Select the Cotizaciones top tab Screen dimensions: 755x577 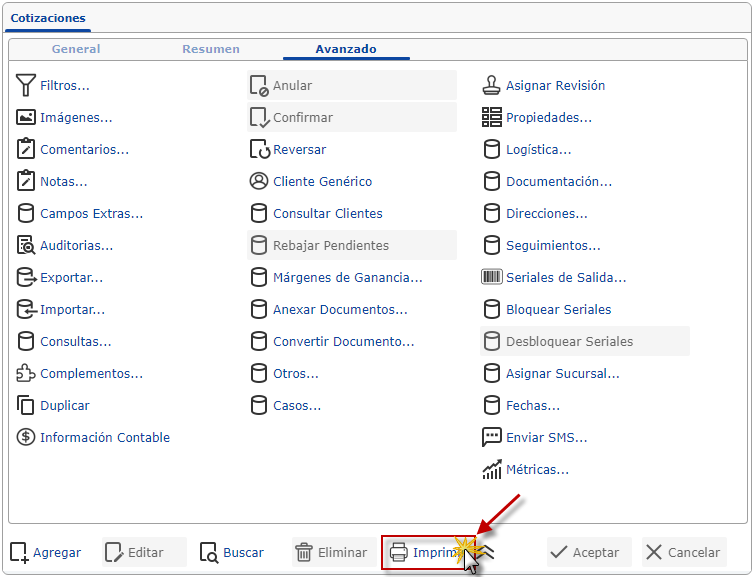(48, 18)
